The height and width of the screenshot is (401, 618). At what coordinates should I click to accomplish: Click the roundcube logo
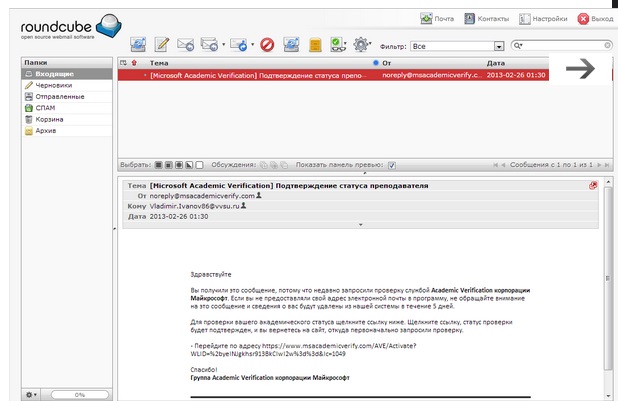click(71, 26)
